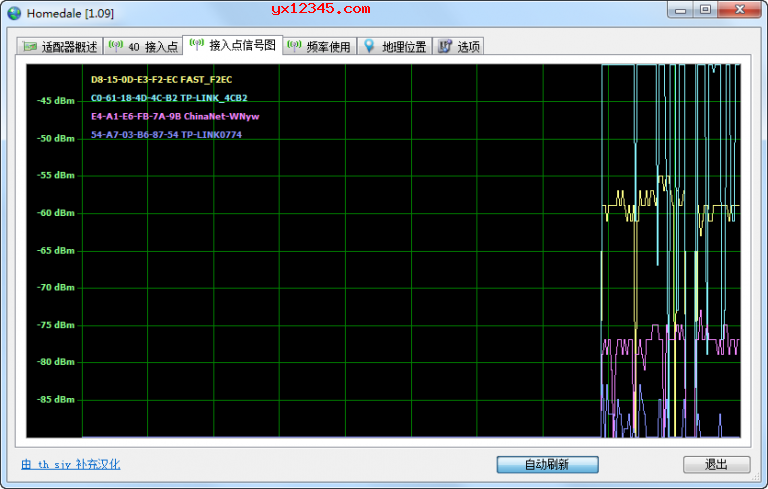Click the 退出 button
The width and height of the screenshot is (768, 489).
point(717,465)
